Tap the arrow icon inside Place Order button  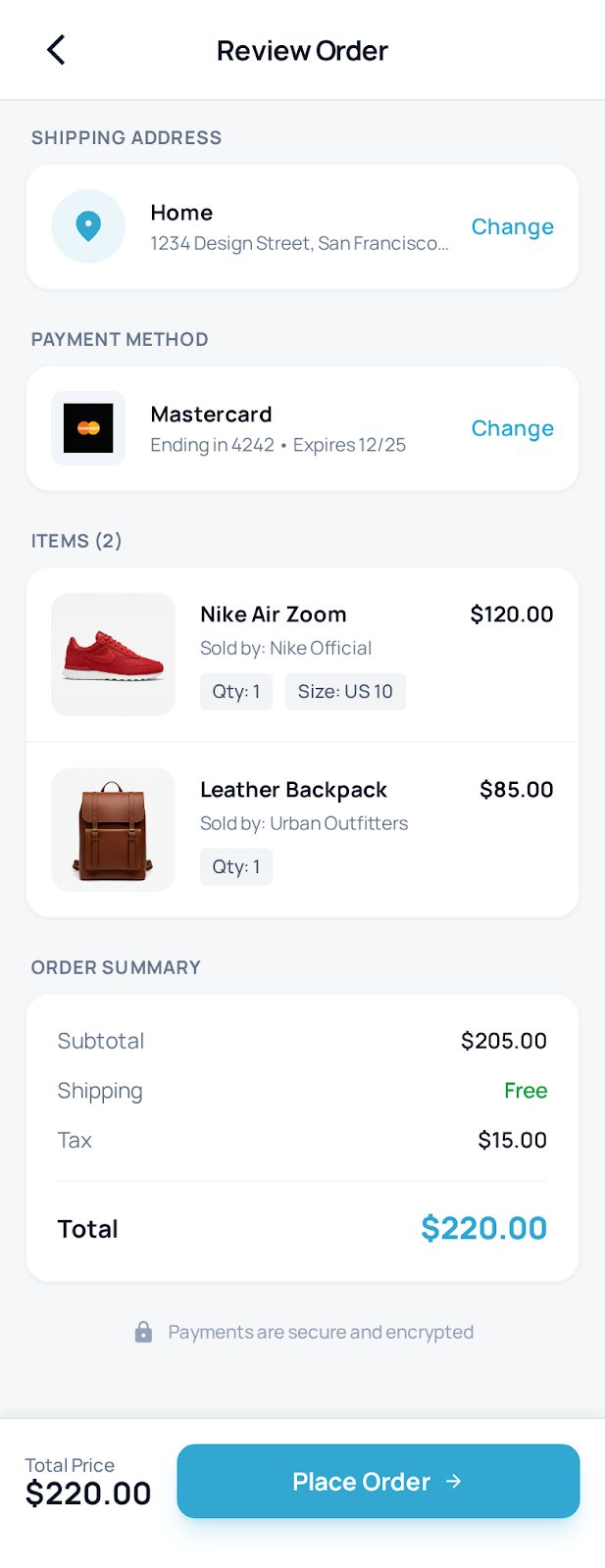click(x=455, y=1482)
